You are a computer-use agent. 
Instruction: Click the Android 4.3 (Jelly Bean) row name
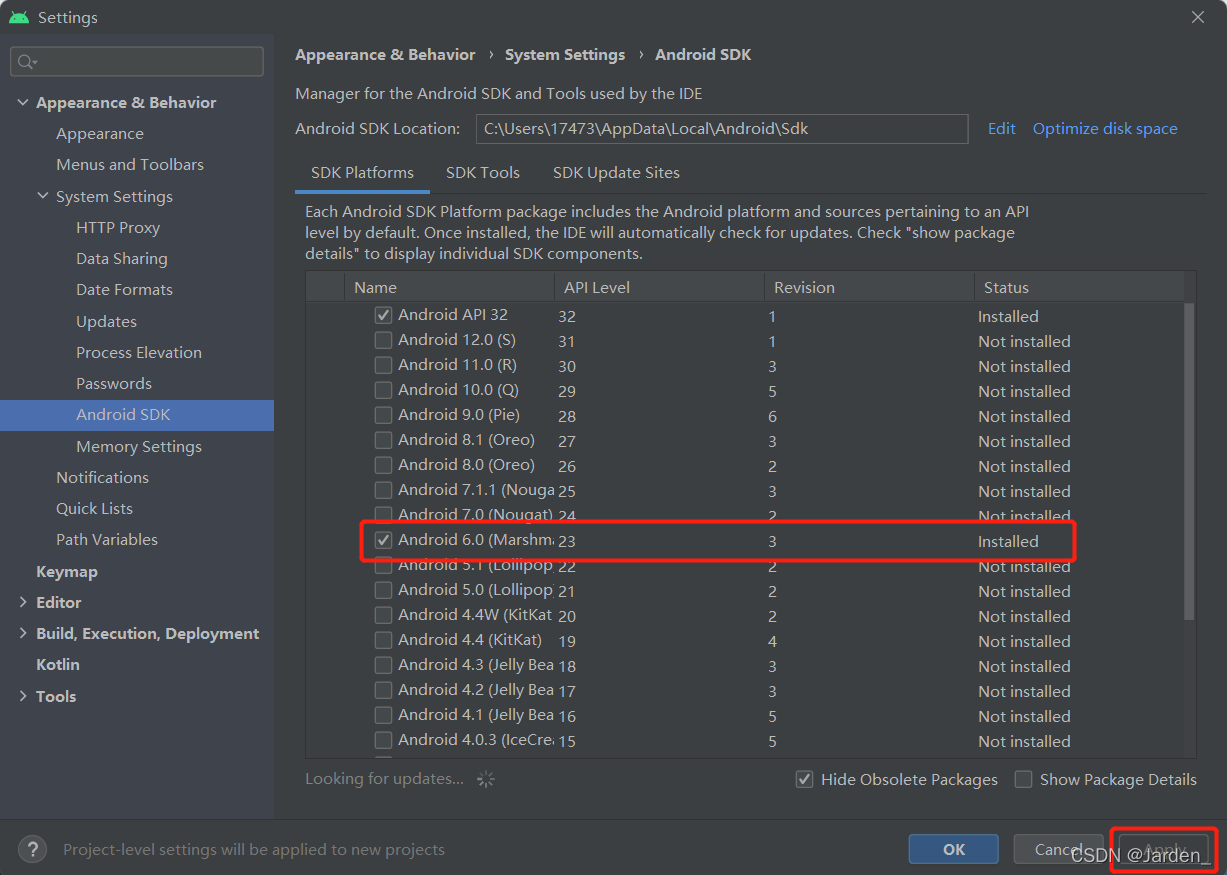pos(475,665)
